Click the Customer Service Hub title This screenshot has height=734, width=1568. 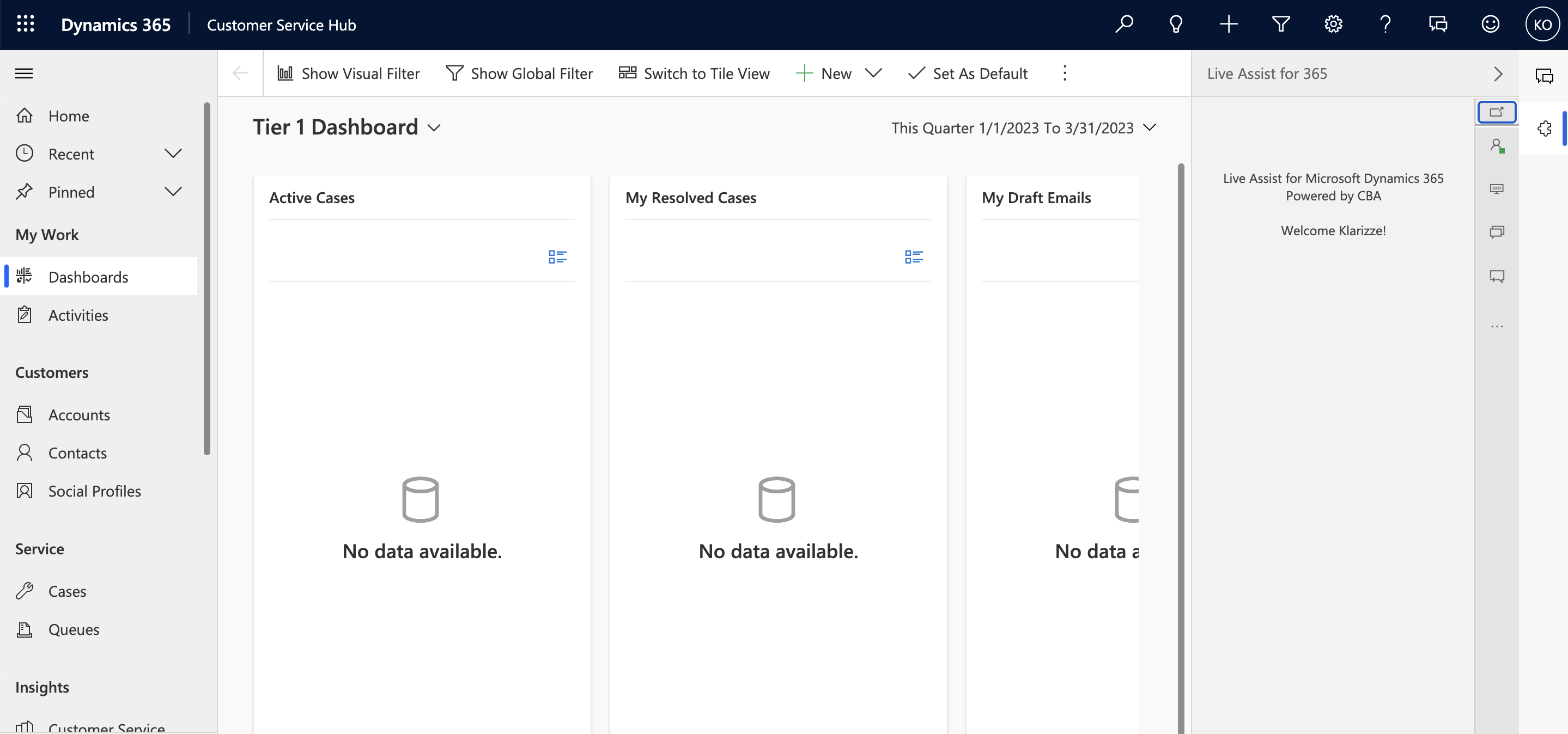tap(281, 25)
